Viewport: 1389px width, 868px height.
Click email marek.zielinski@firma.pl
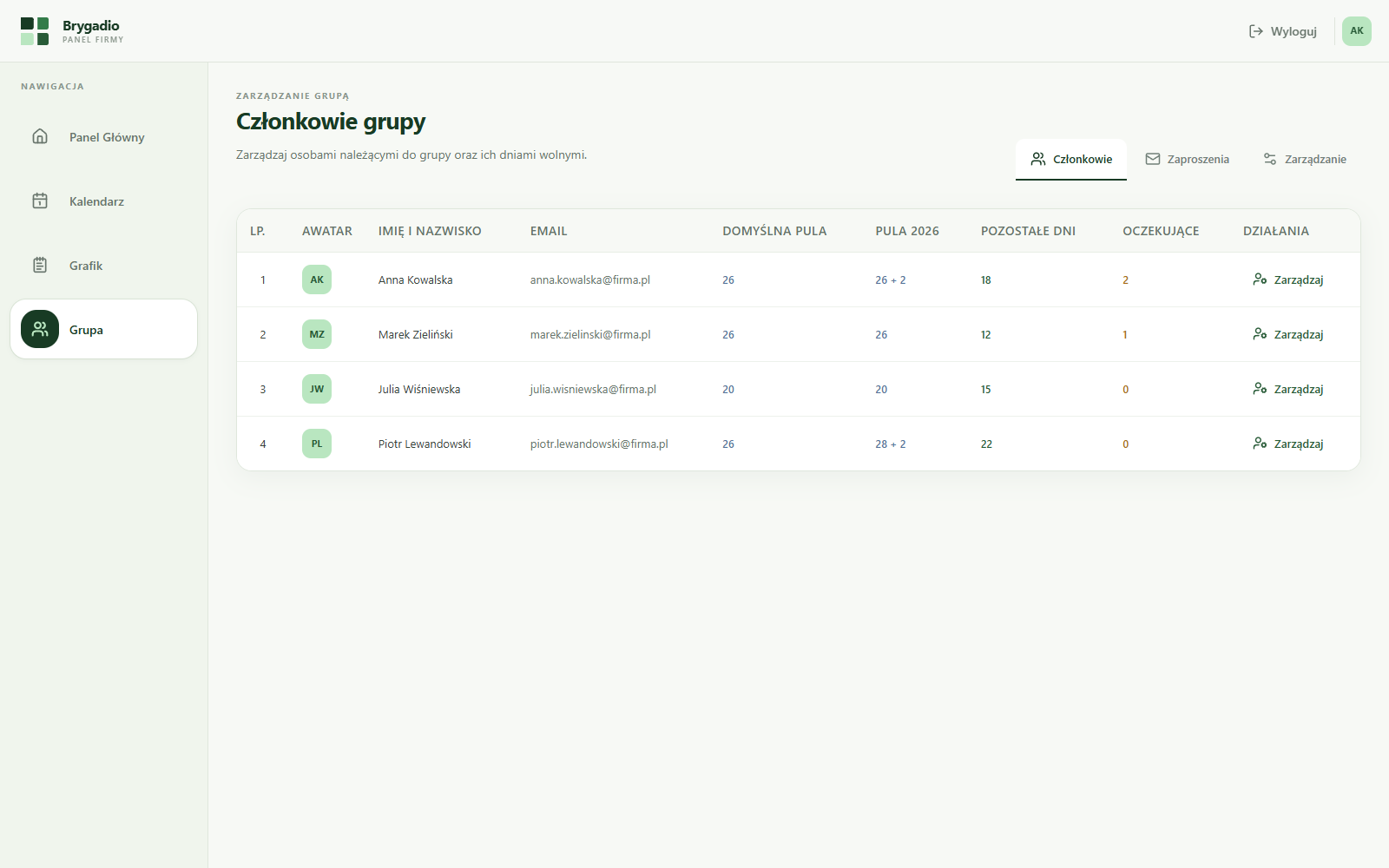pyautogui.click(x=590, y=334)
